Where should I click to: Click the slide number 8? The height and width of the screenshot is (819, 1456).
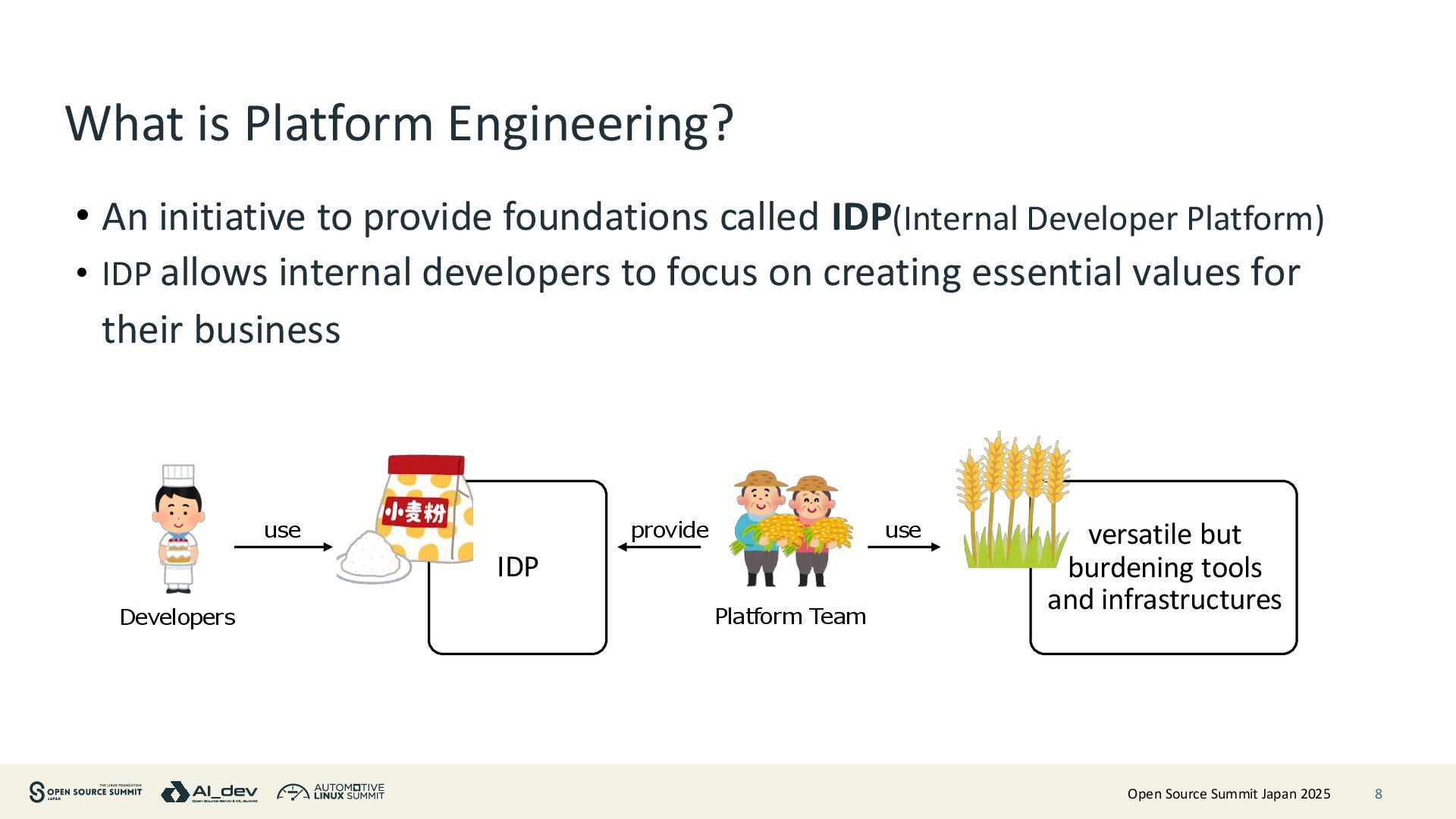(1378, 794)
